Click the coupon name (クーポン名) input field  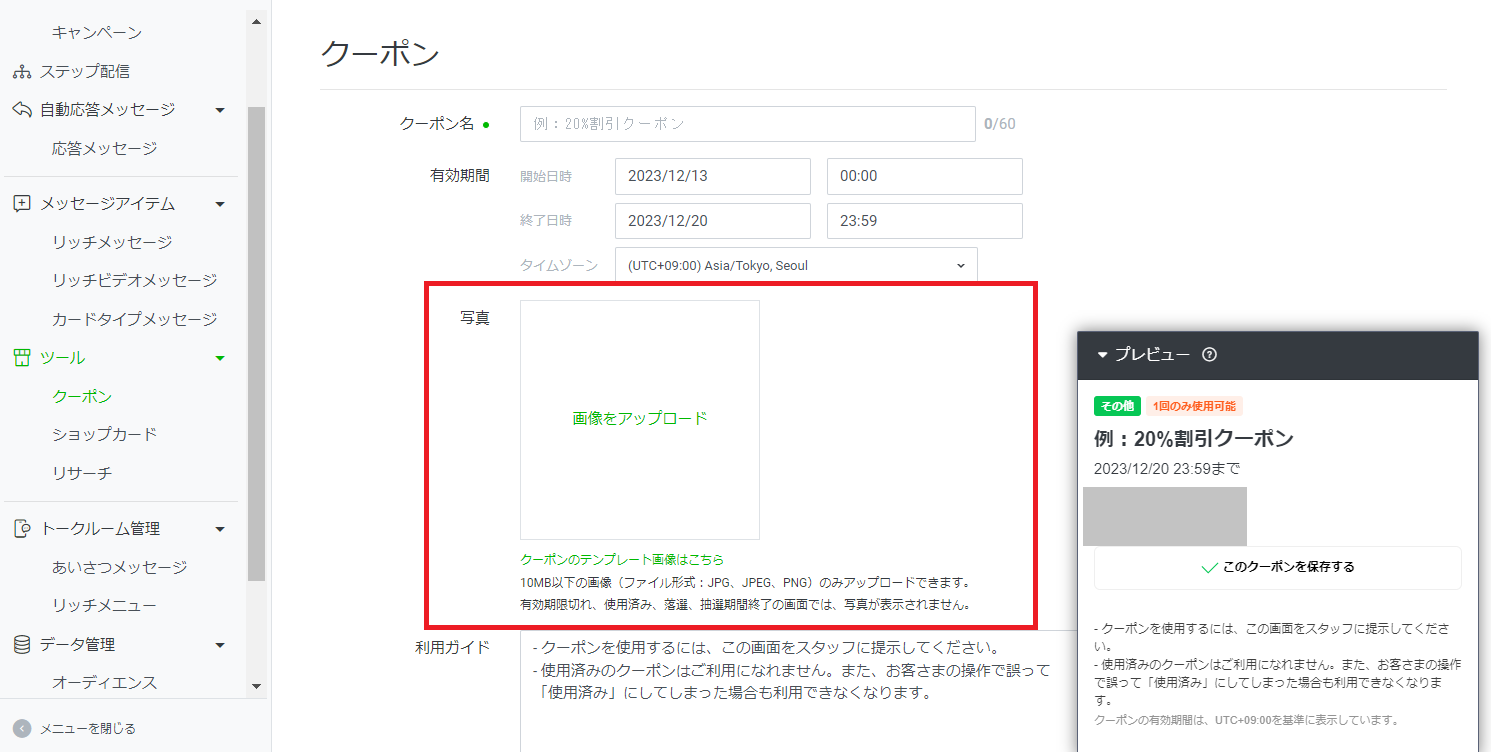747,124
